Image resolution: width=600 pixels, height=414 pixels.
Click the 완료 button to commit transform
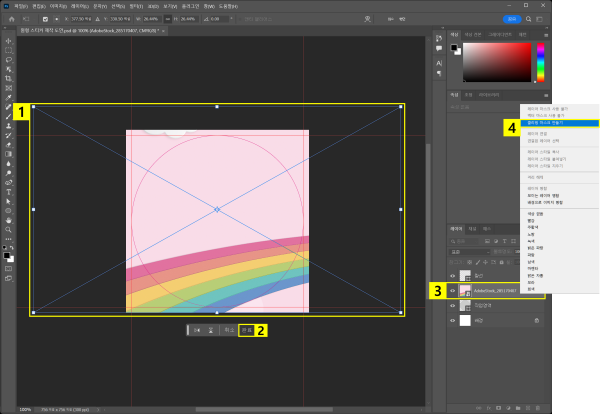pos(246,328)
